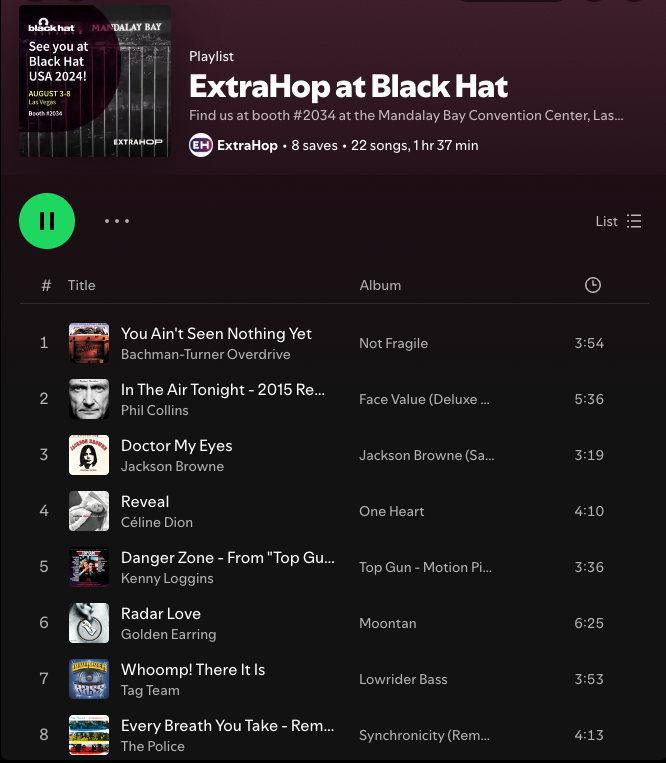Open song Every Breath You Take
This screenshot has width=666, height=763.
point(227,725)
